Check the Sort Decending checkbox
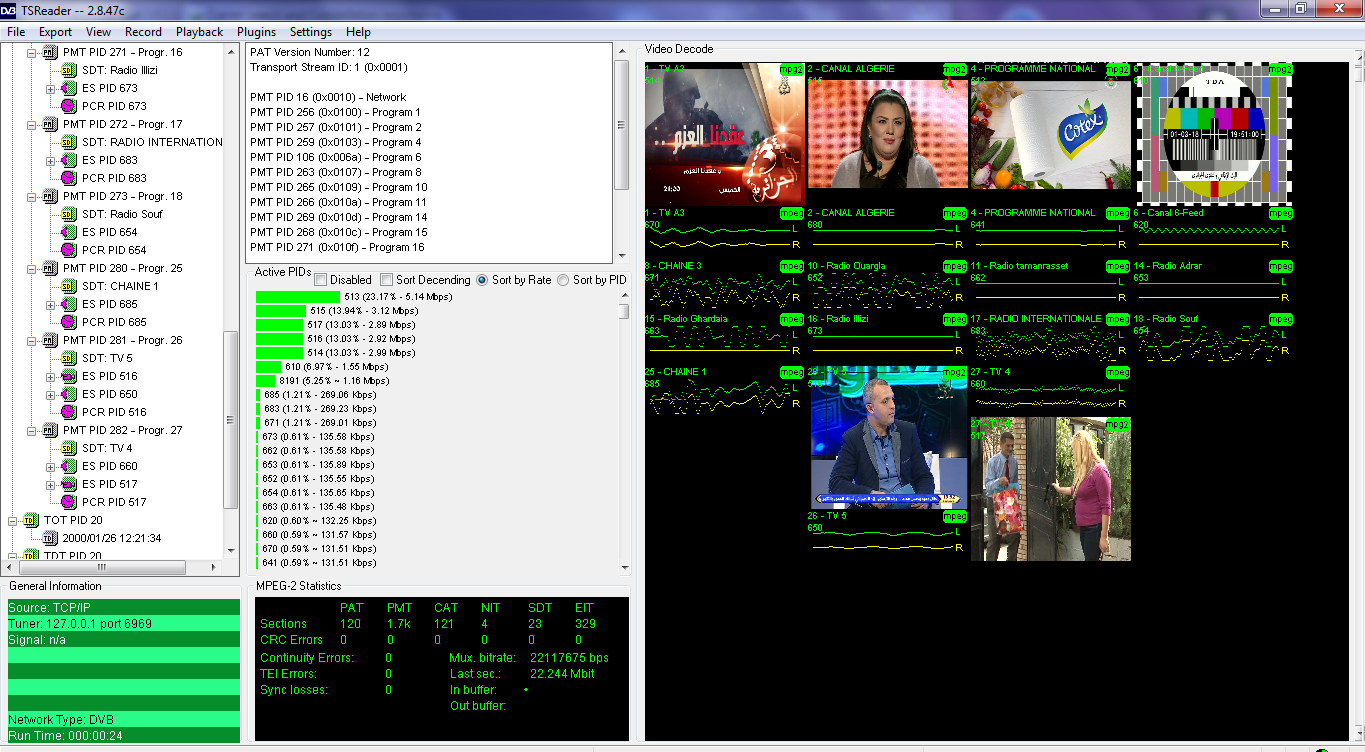The width and height of the screenshot is (1365, 752). 387,280
